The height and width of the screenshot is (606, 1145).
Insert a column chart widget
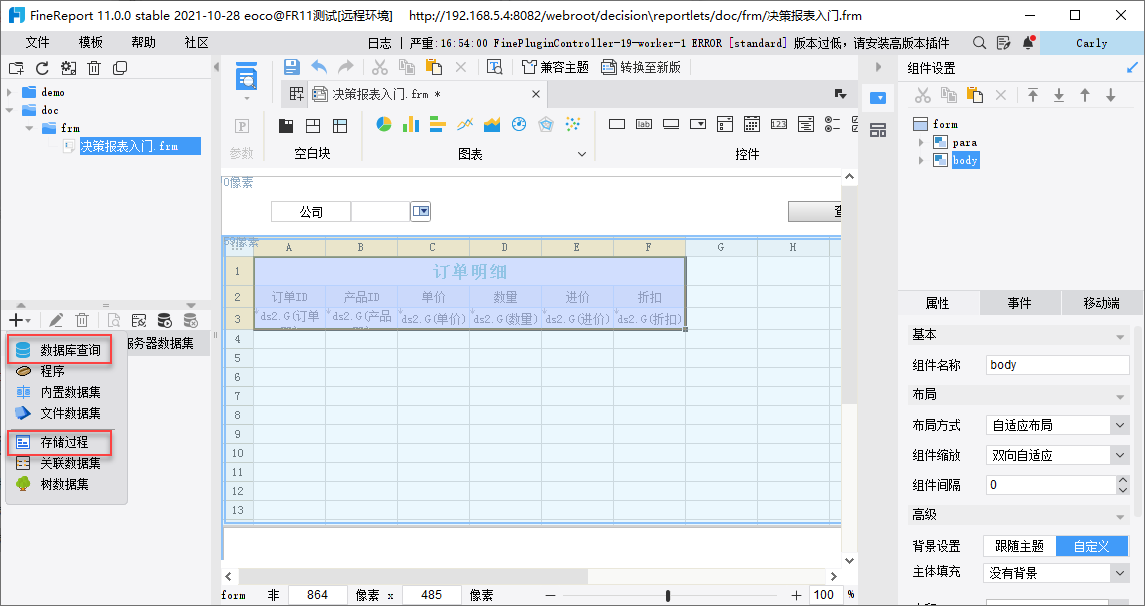pos(411,125)
